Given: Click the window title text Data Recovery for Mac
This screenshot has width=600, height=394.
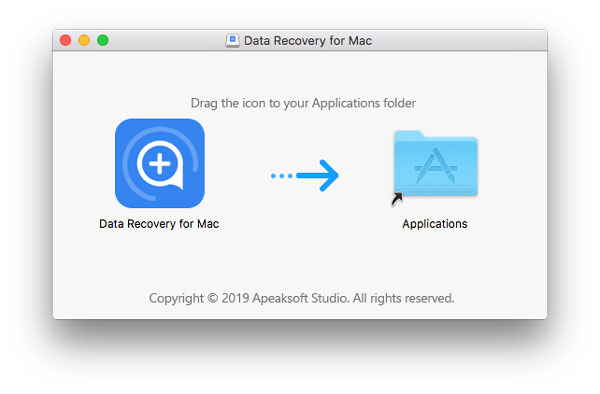Looking at the screenshot, I should tap(308, 41).
